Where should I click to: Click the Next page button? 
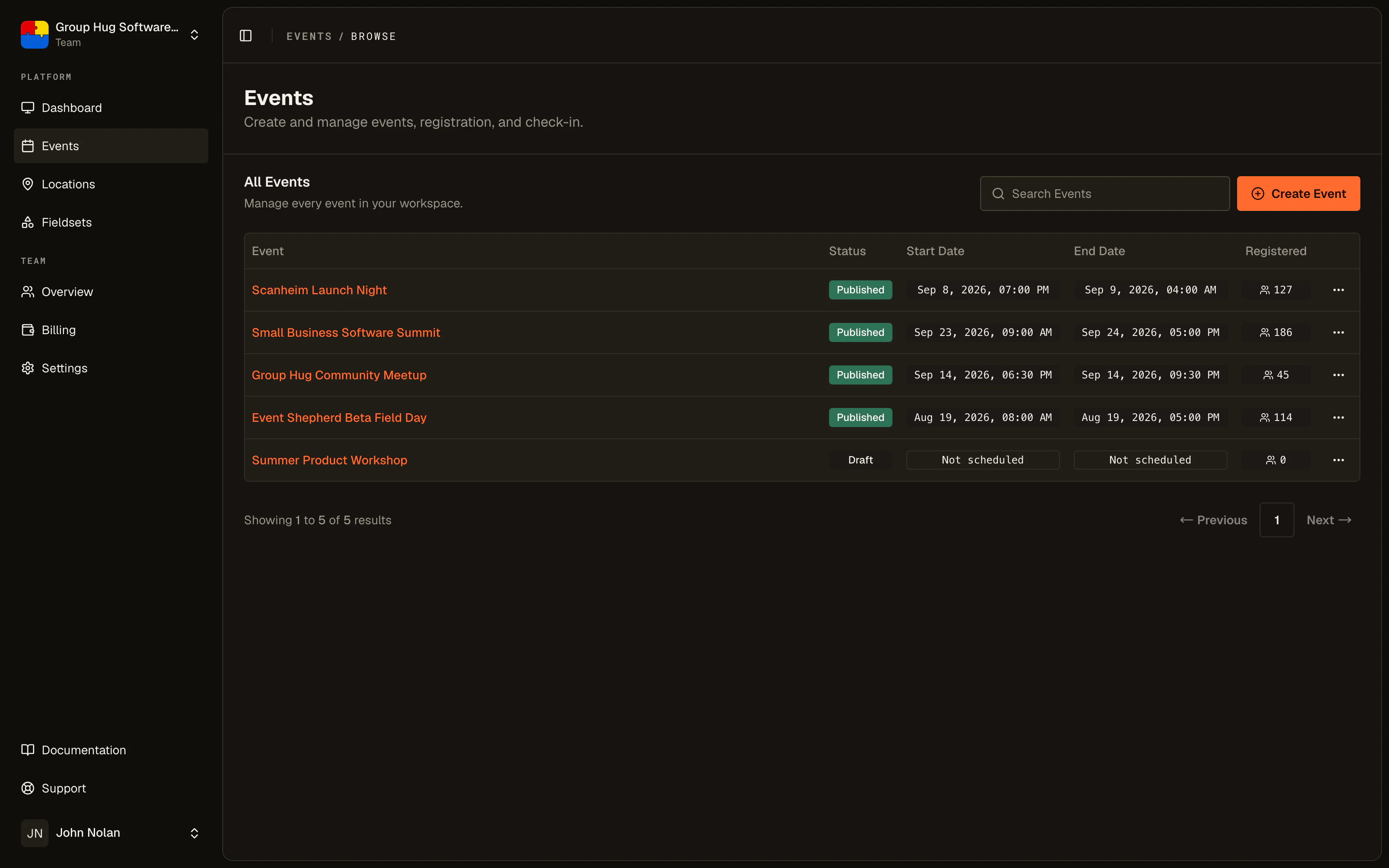click(1329, 520)
